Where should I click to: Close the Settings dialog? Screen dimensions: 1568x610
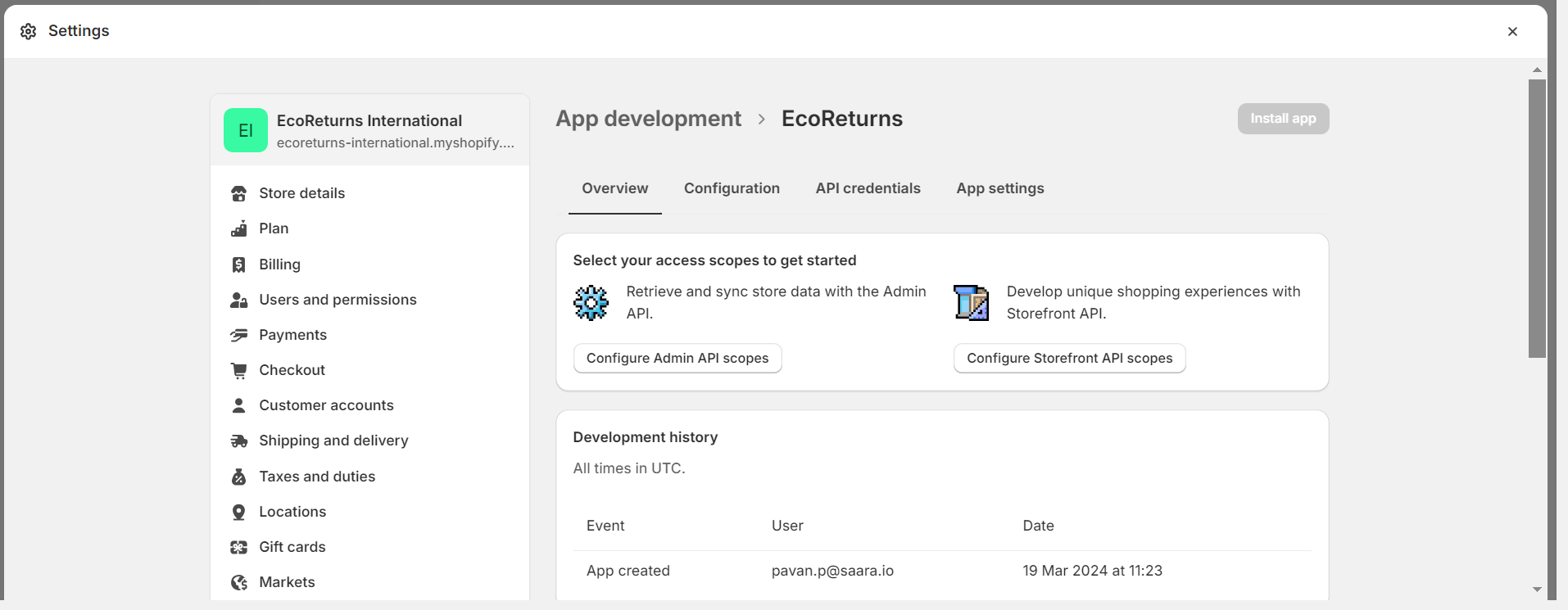click(x=1512, y=31)
